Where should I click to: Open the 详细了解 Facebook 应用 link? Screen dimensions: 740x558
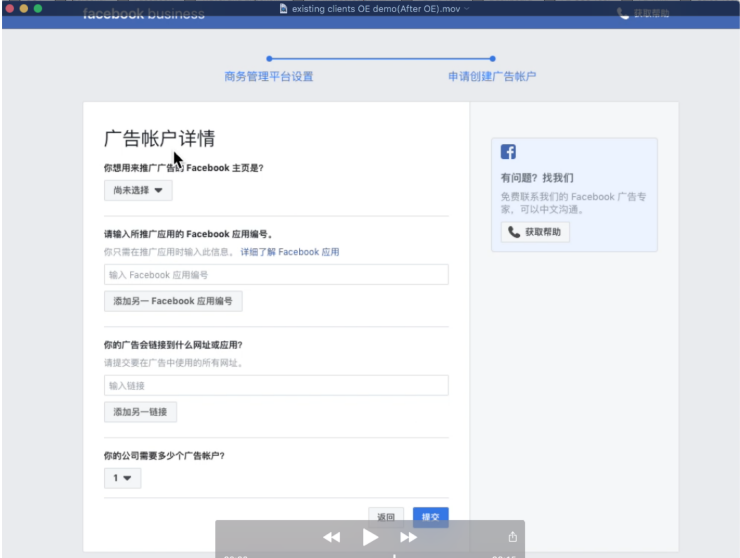pyautogui.click(x=290, y=252)
